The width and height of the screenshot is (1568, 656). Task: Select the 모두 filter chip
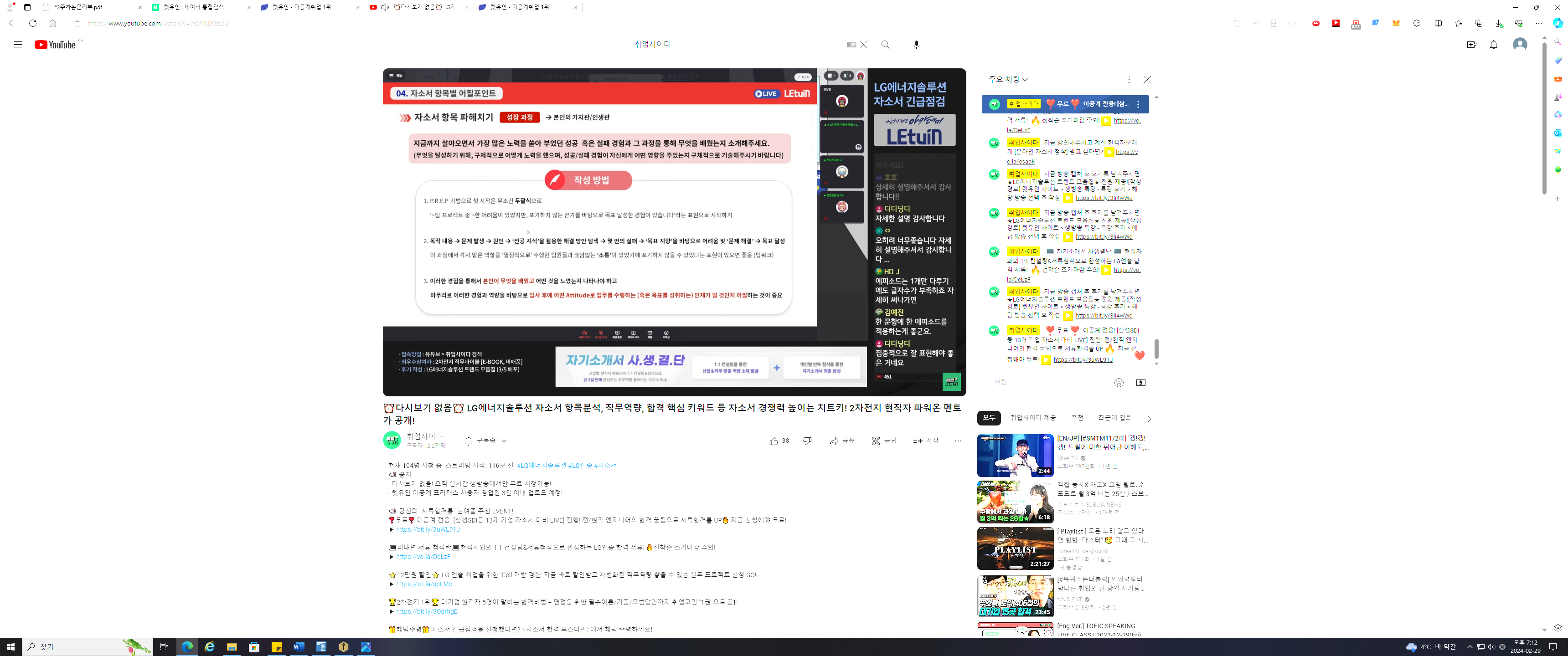989,417
